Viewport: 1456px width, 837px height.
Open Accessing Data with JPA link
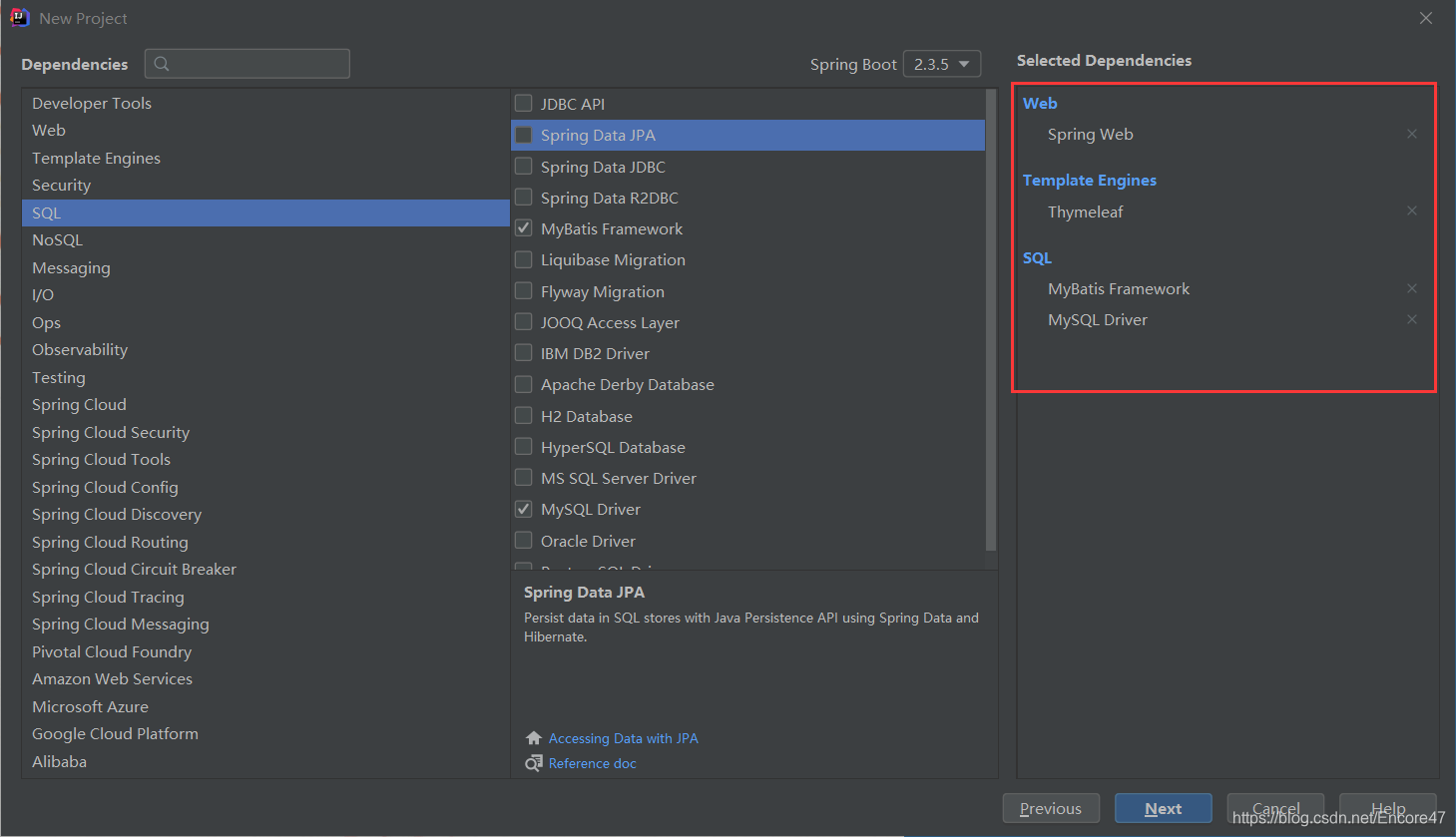[x=624, y=738]
